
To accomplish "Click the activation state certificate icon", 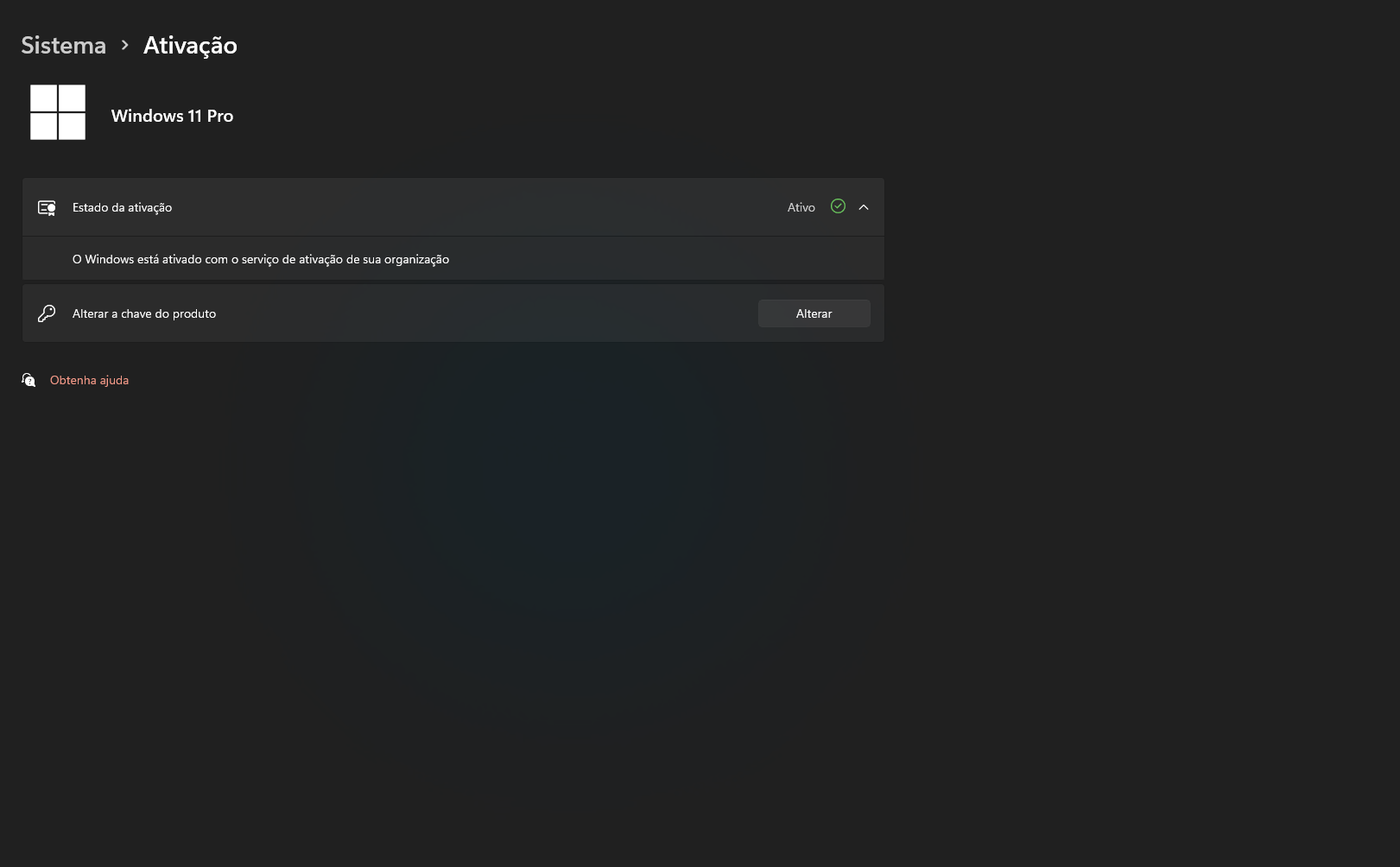I will click(47, 207).
